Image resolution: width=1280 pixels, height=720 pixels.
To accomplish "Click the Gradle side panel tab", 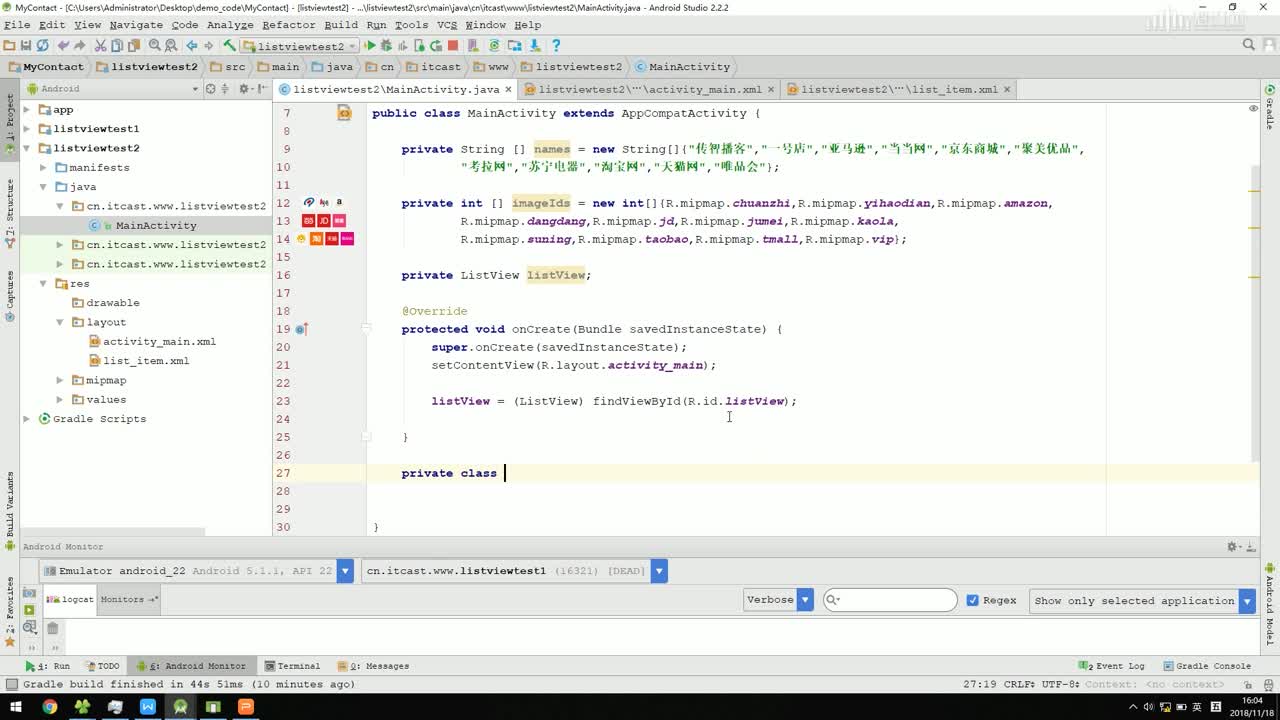I will pos(1270,108).
